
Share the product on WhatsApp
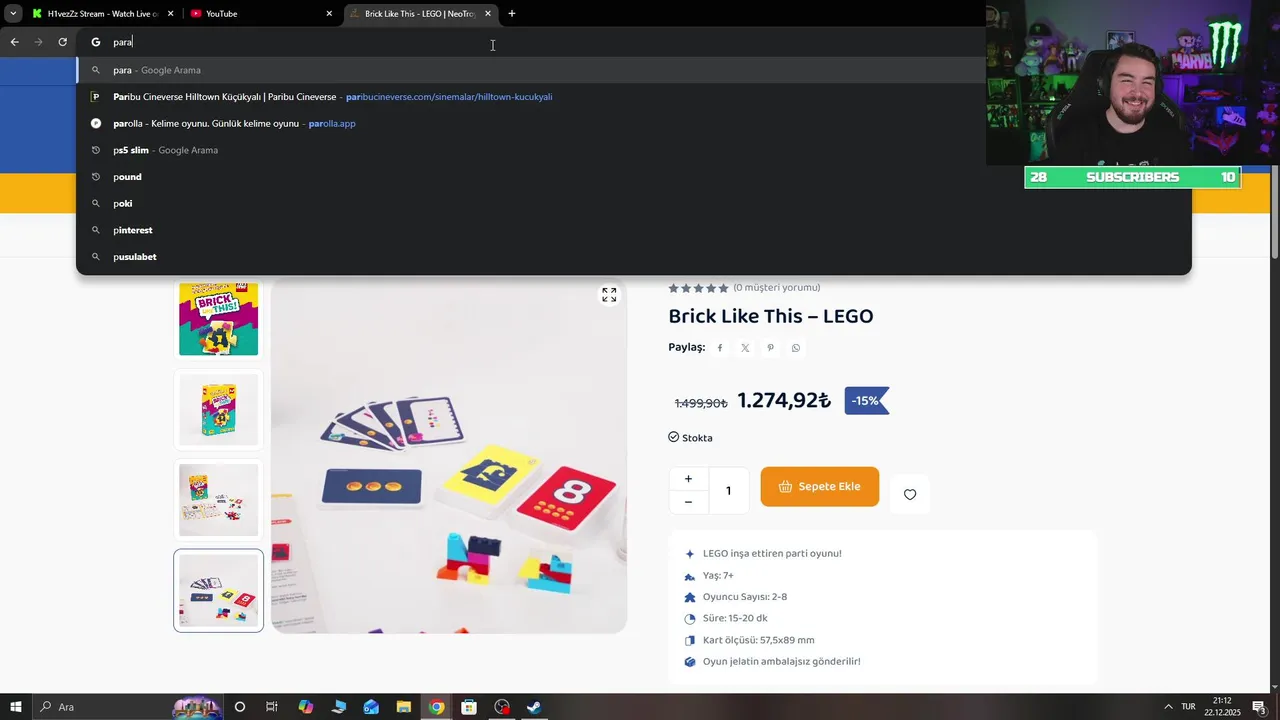coord(796,348)
